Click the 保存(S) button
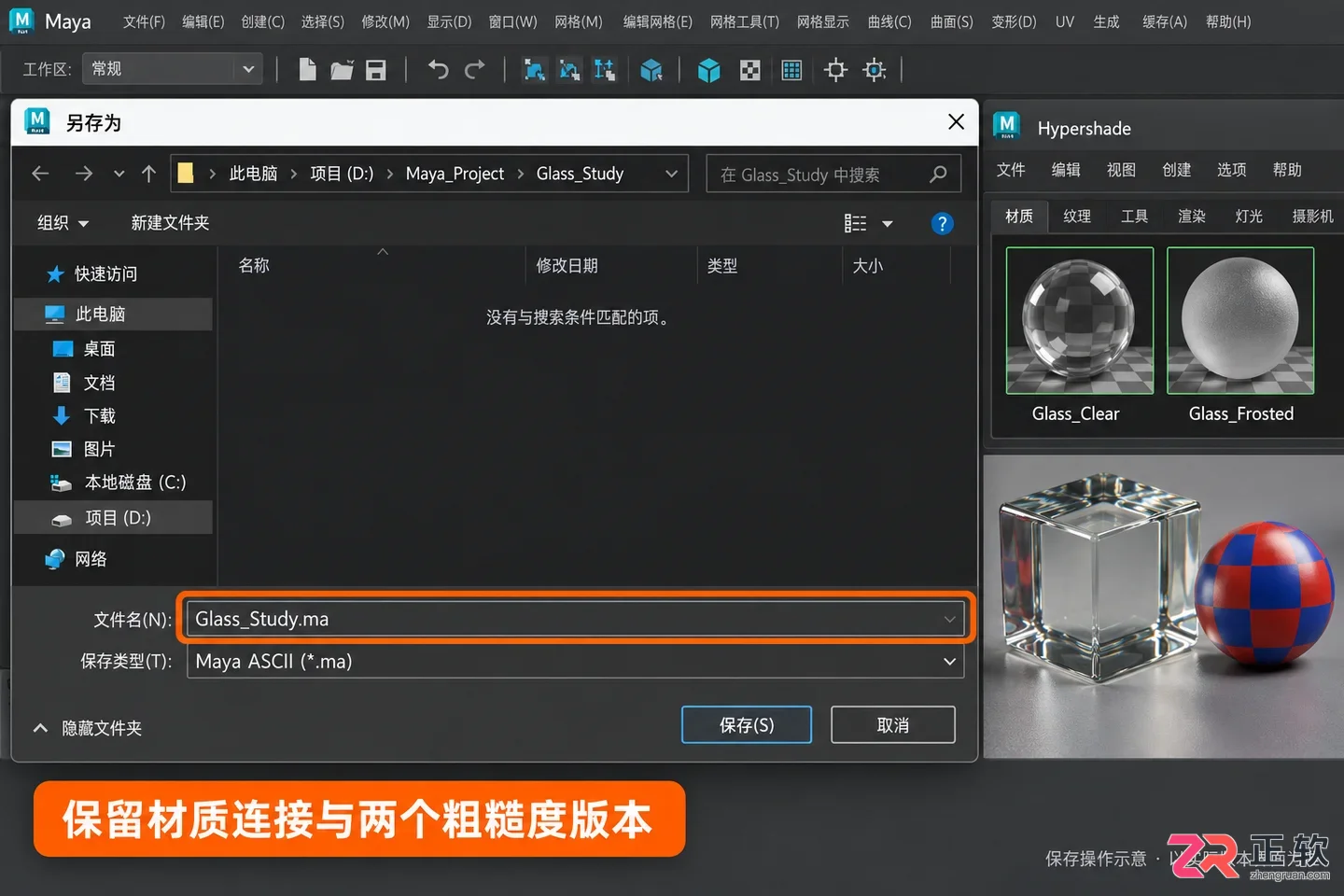This screenshot has height=896, width=1344. 747,725
